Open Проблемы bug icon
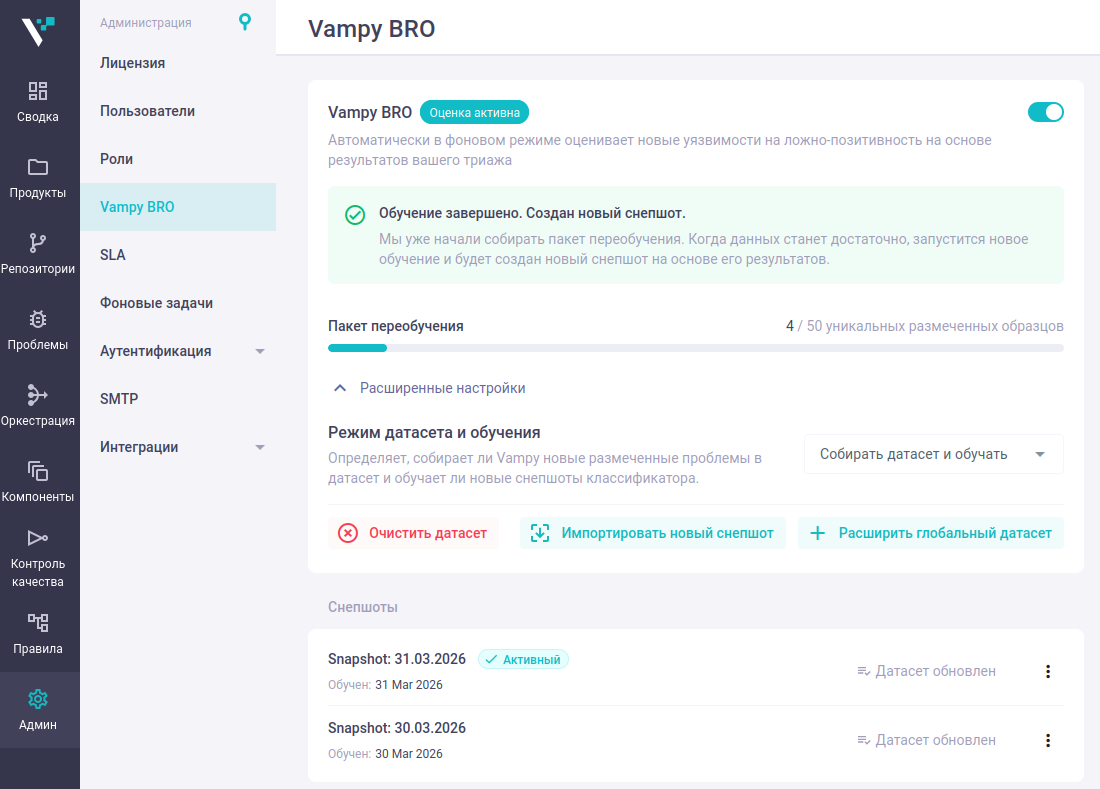The image size is (1100, 789). [38, 320]
